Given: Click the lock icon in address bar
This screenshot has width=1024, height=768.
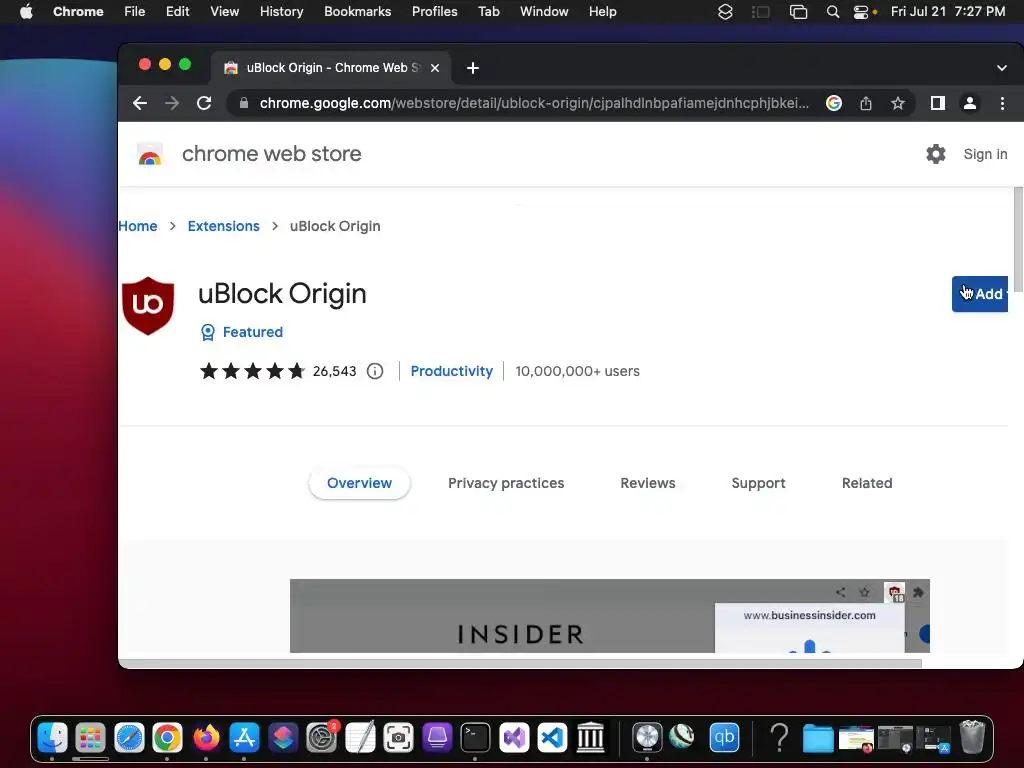Looking at the screenshot, I should pyautogui.click(x=244, y=103).
